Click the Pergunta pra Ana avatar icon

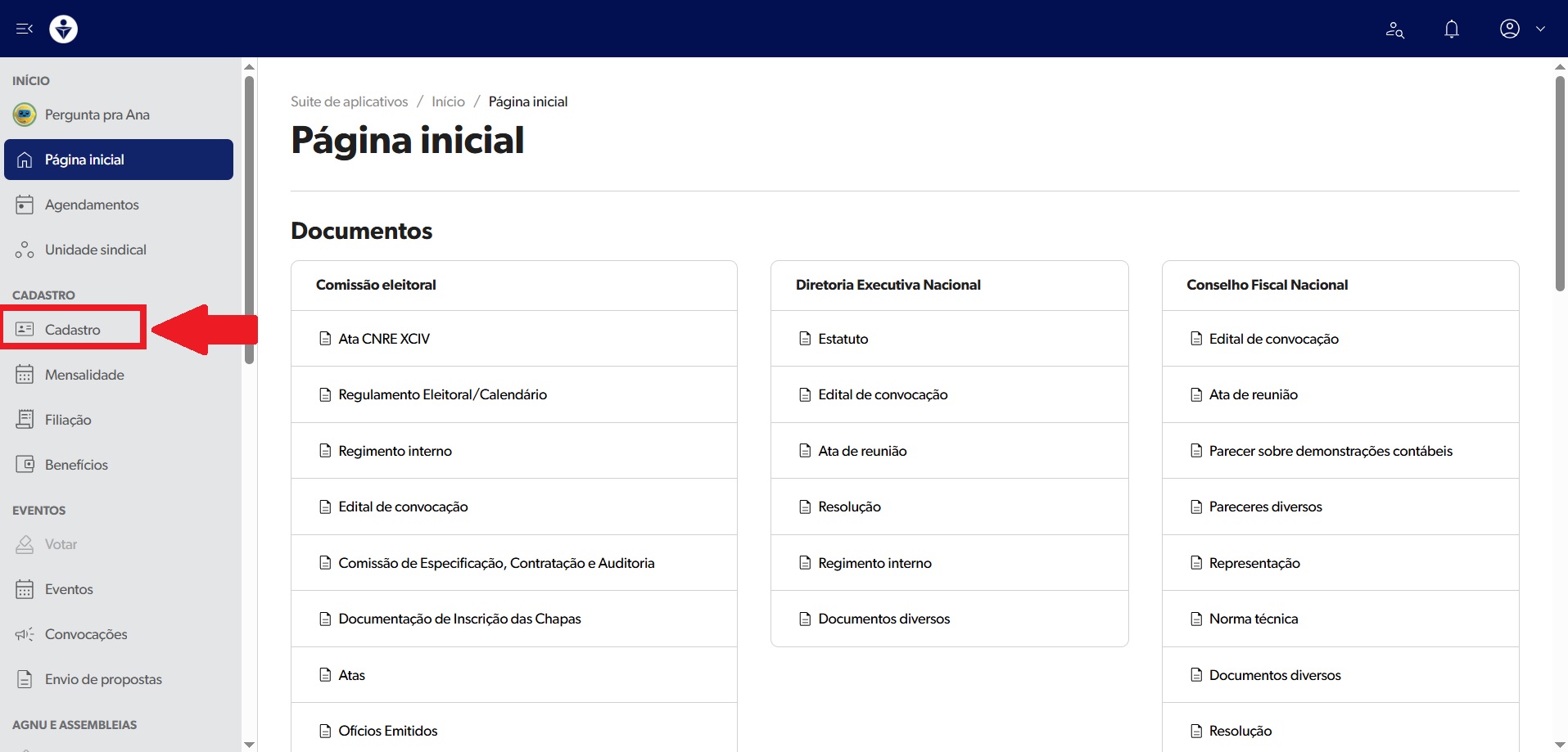click(x=25, y=115)
